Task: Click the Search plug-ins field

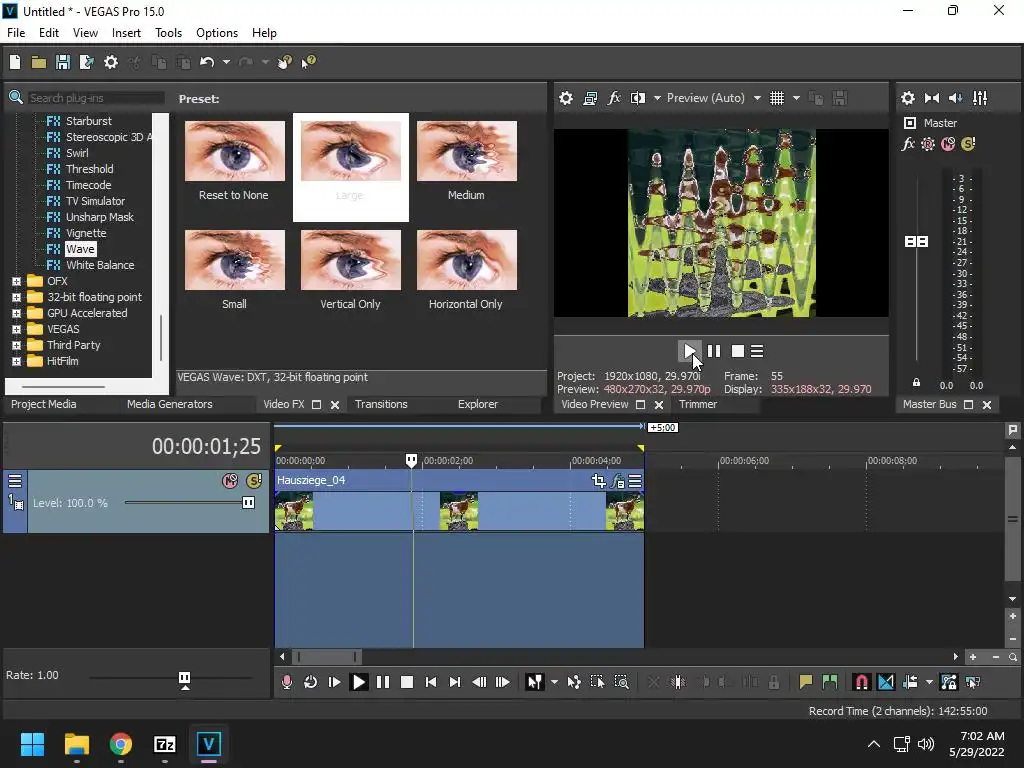Action: [95, 98]
